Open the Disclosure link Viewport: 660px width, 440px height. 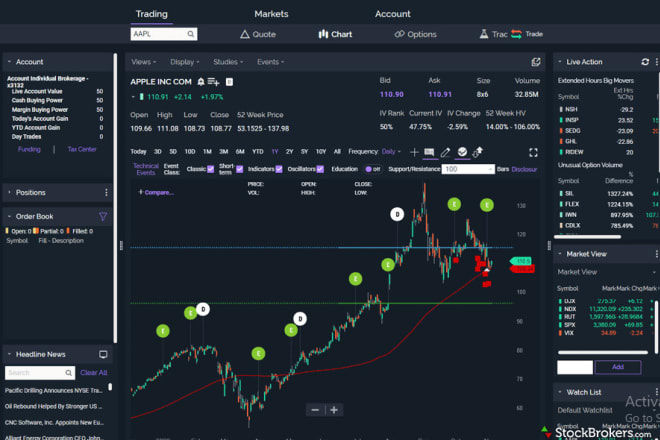click(x=524, y=169)
